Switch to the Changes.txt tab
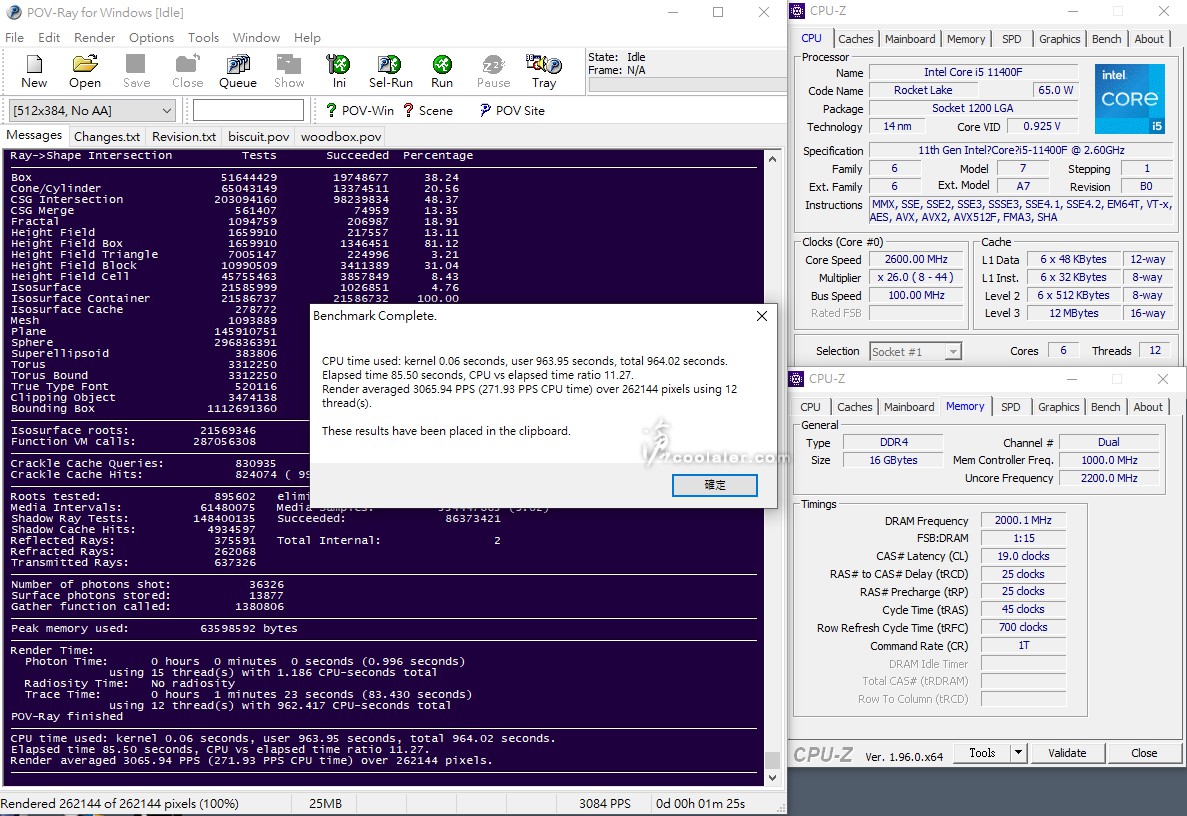Screen dimensions: 1187x816 coord(107,137)
